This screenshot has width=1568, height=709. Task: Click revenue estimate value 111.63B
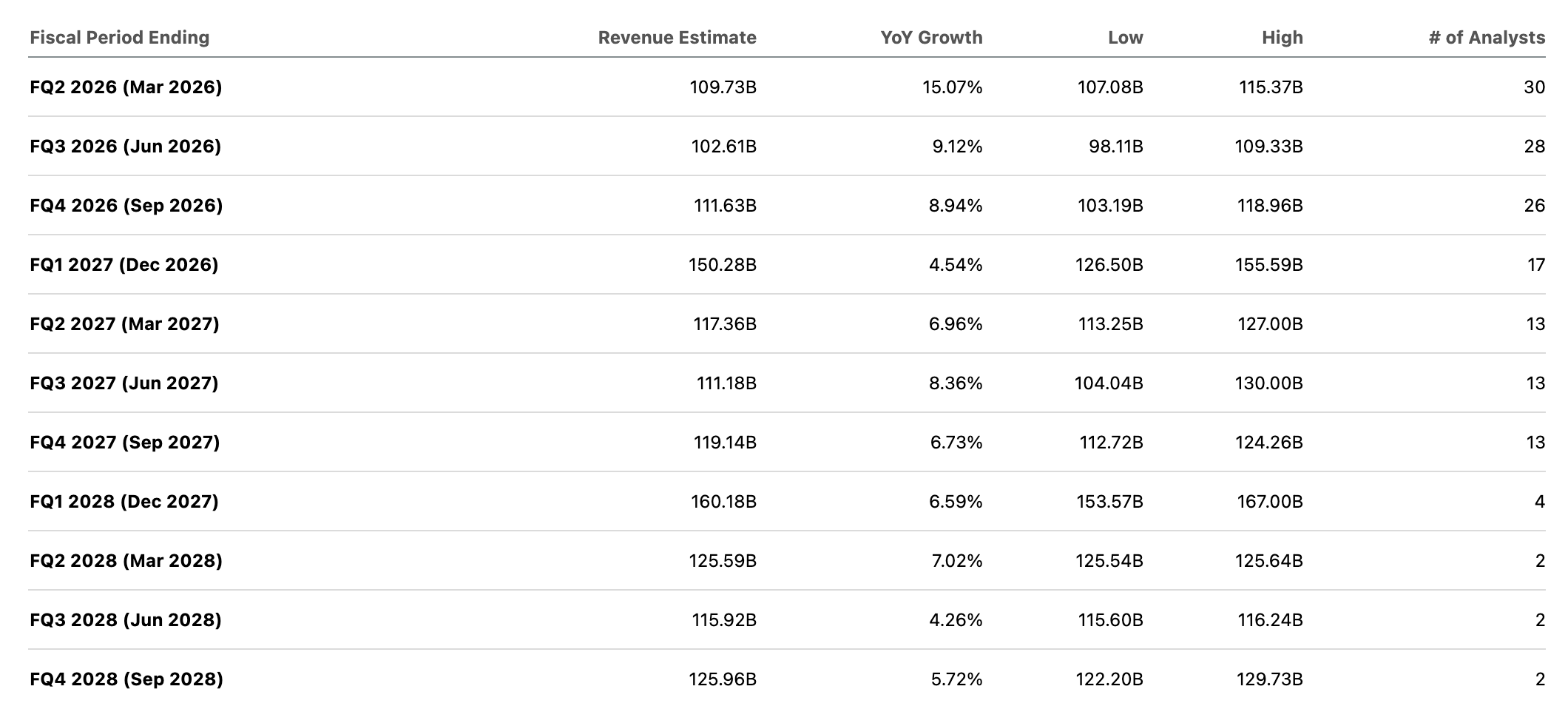(x=725, y=206)
